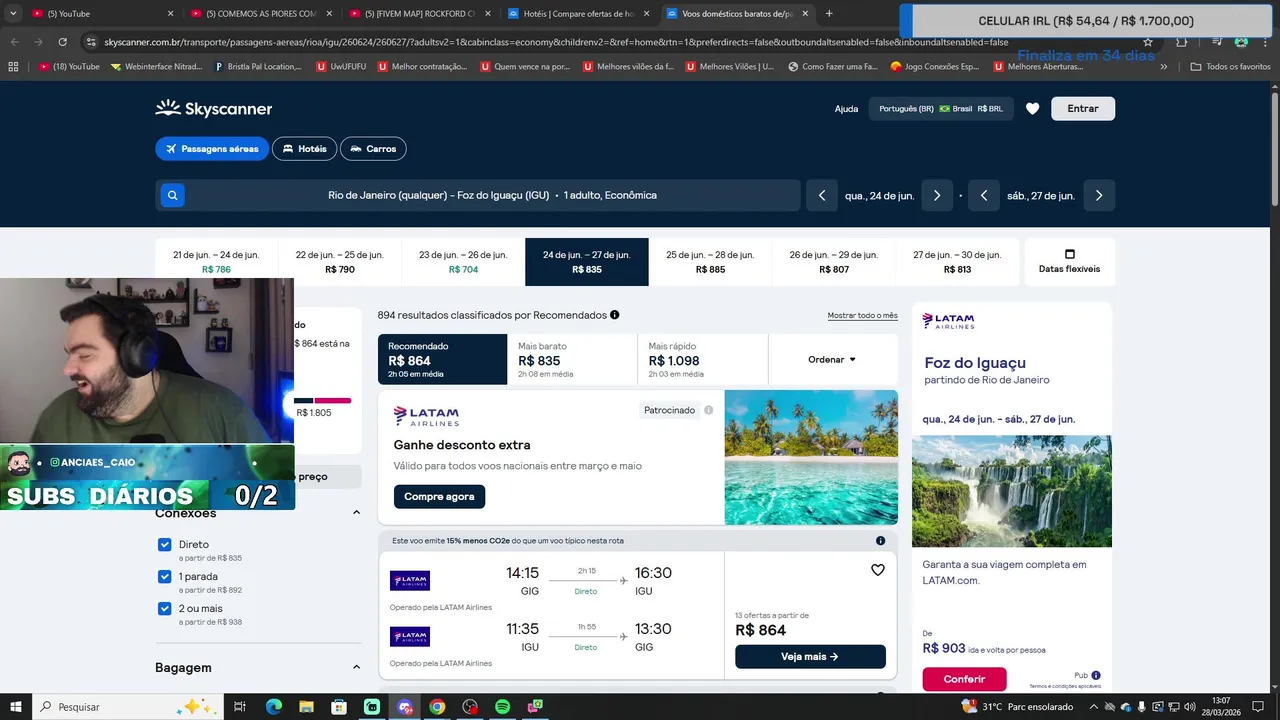The height and width of the screenshot is (720, 1280).
Task: Reload the page in browser
Action: click(62, 42)
